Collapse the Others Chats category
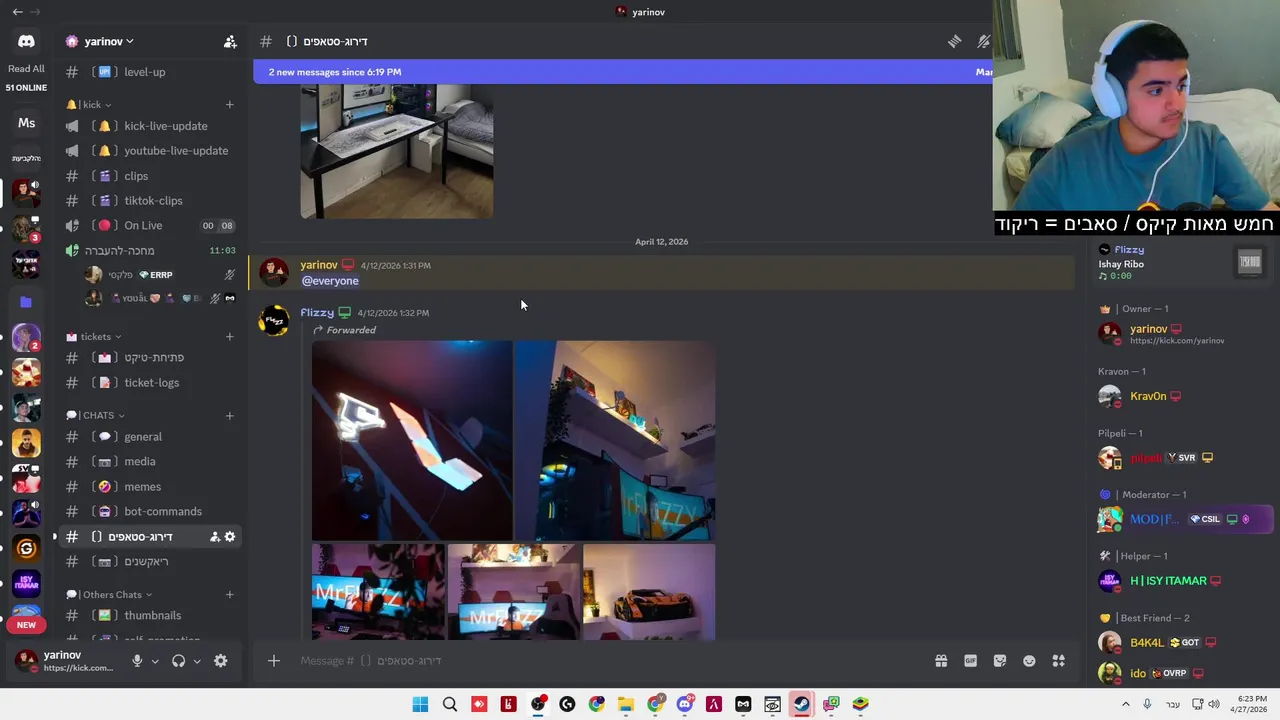1280x720 pixels. point(110,595)
